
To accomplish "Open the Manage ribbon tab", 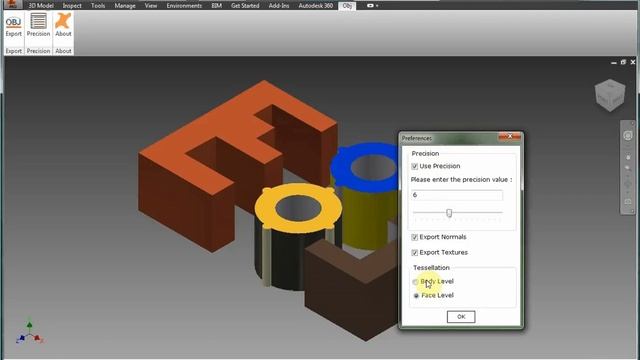I will coord(125,6).
